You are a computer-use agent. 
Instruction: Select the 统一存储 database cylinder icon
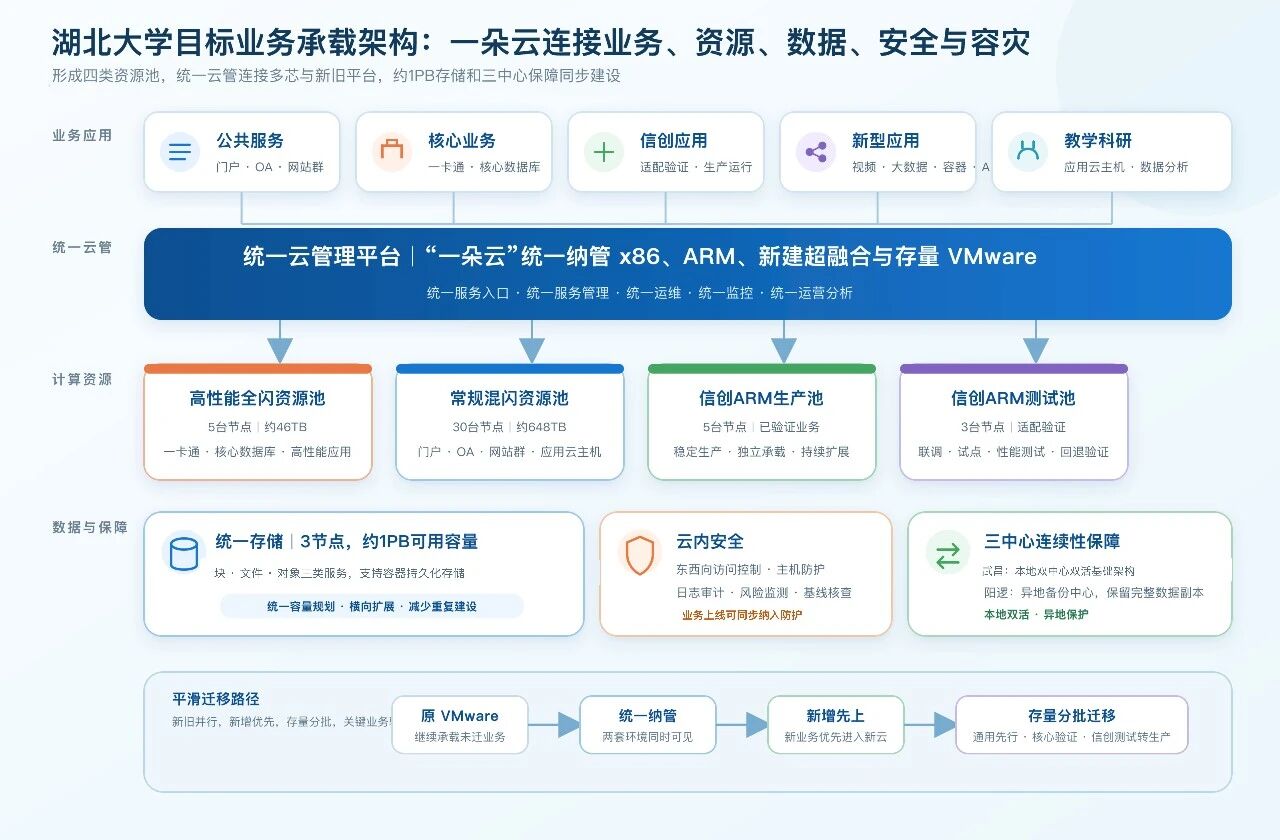[x=184, y=553]
